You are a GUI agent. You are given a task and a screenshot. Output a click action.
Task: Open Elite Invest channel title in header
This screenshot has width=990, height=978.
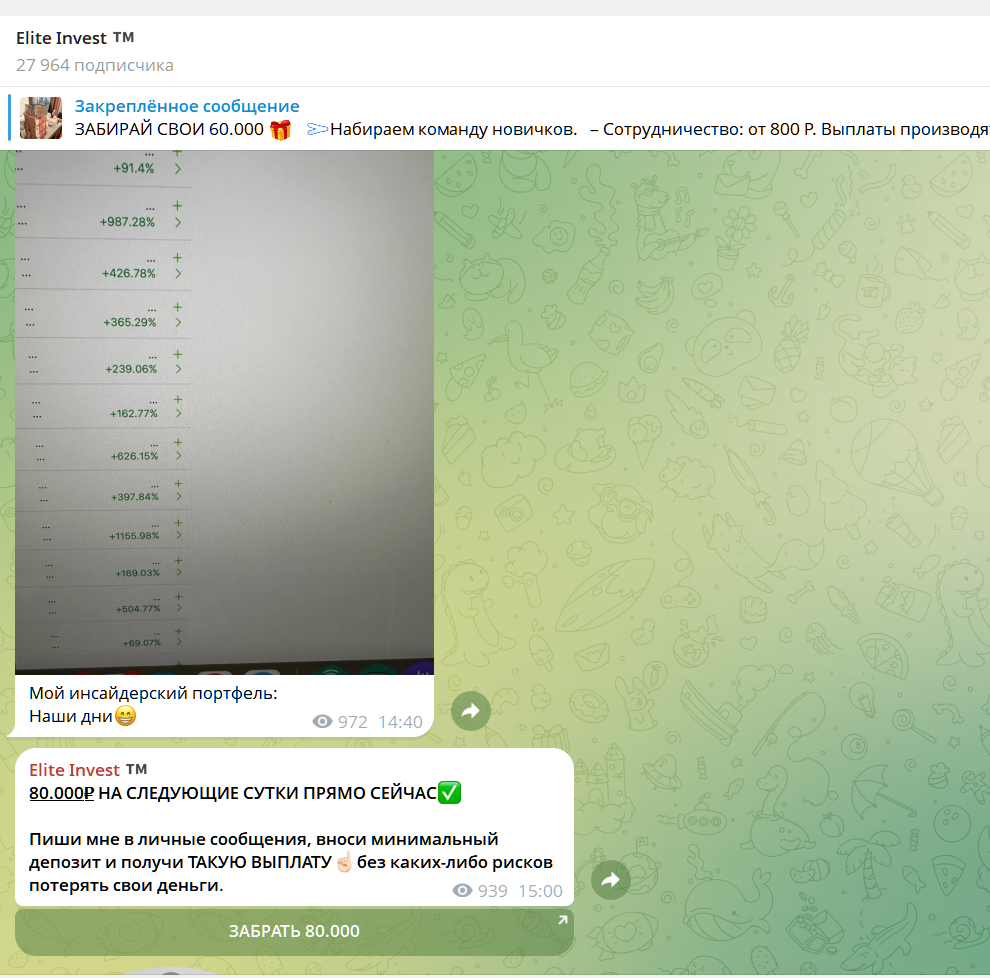[75, 38]
